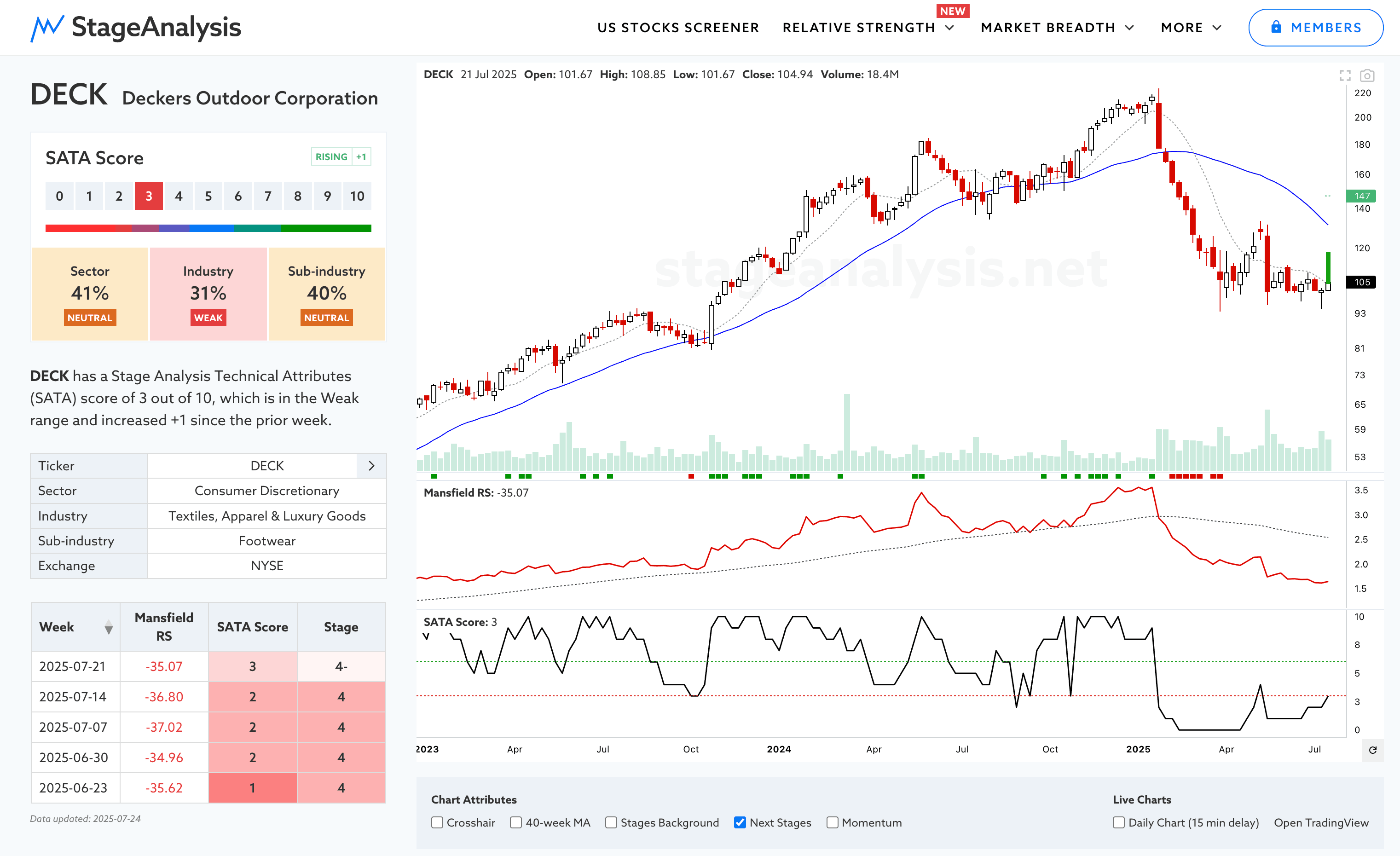Select the 2025-07-21 week row
Viewport: 1400px width, 856px height.
(208, 666)
